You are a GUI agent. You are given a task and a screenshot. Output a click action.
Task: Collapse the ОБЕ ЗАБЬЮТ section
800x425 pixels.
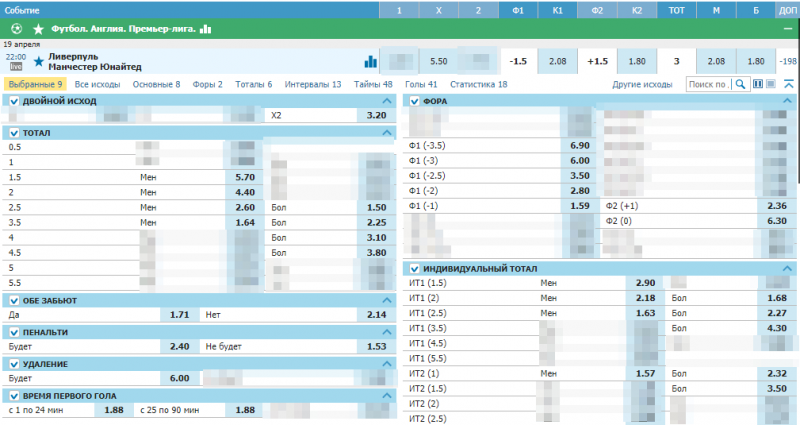coord(386,300)
